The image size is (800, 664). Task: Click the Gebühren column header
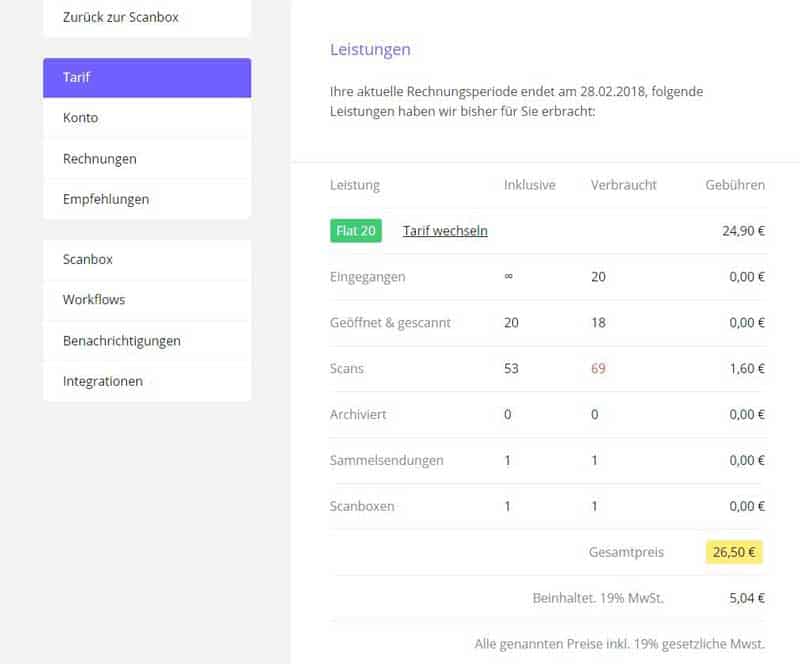coord(735,185)
